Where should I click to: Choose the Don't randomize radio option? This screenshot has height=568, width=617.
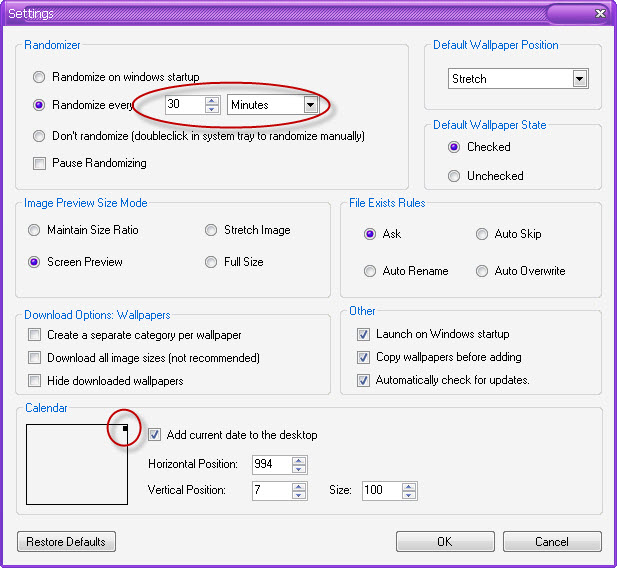[39, 136]
